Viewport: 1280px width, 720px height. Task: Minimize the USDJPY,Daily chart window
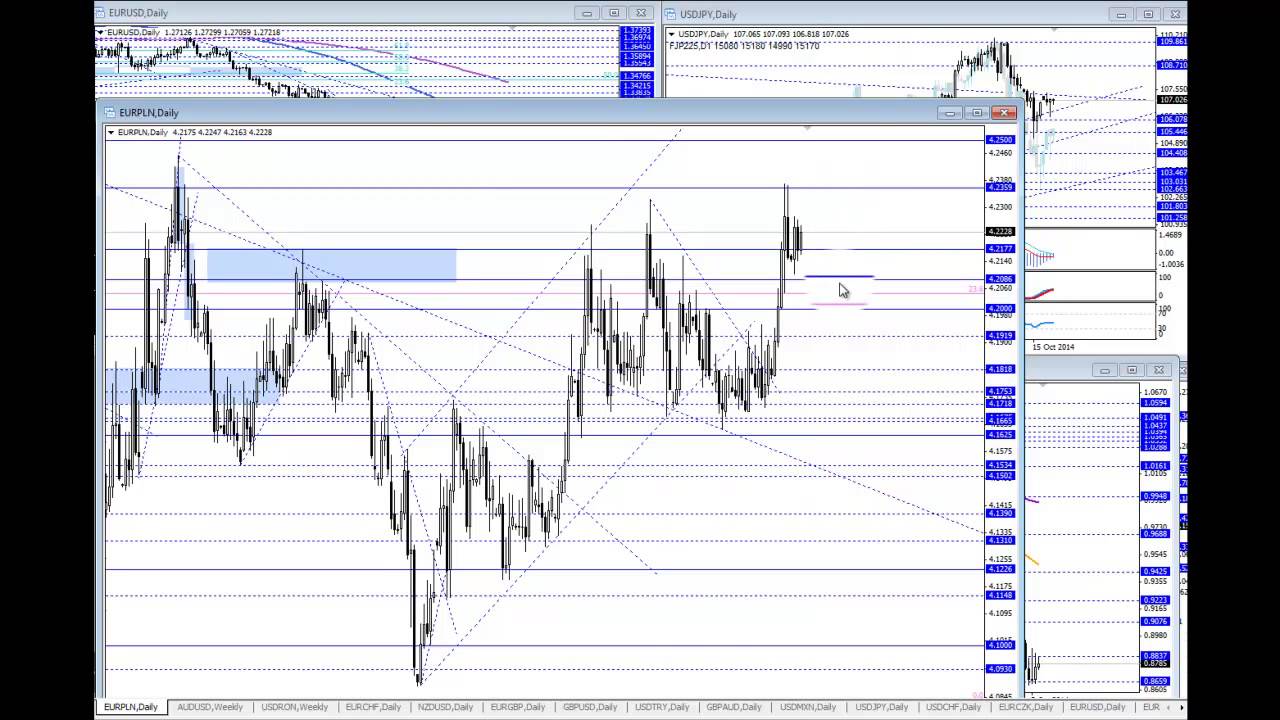[x=1121, y=14]
